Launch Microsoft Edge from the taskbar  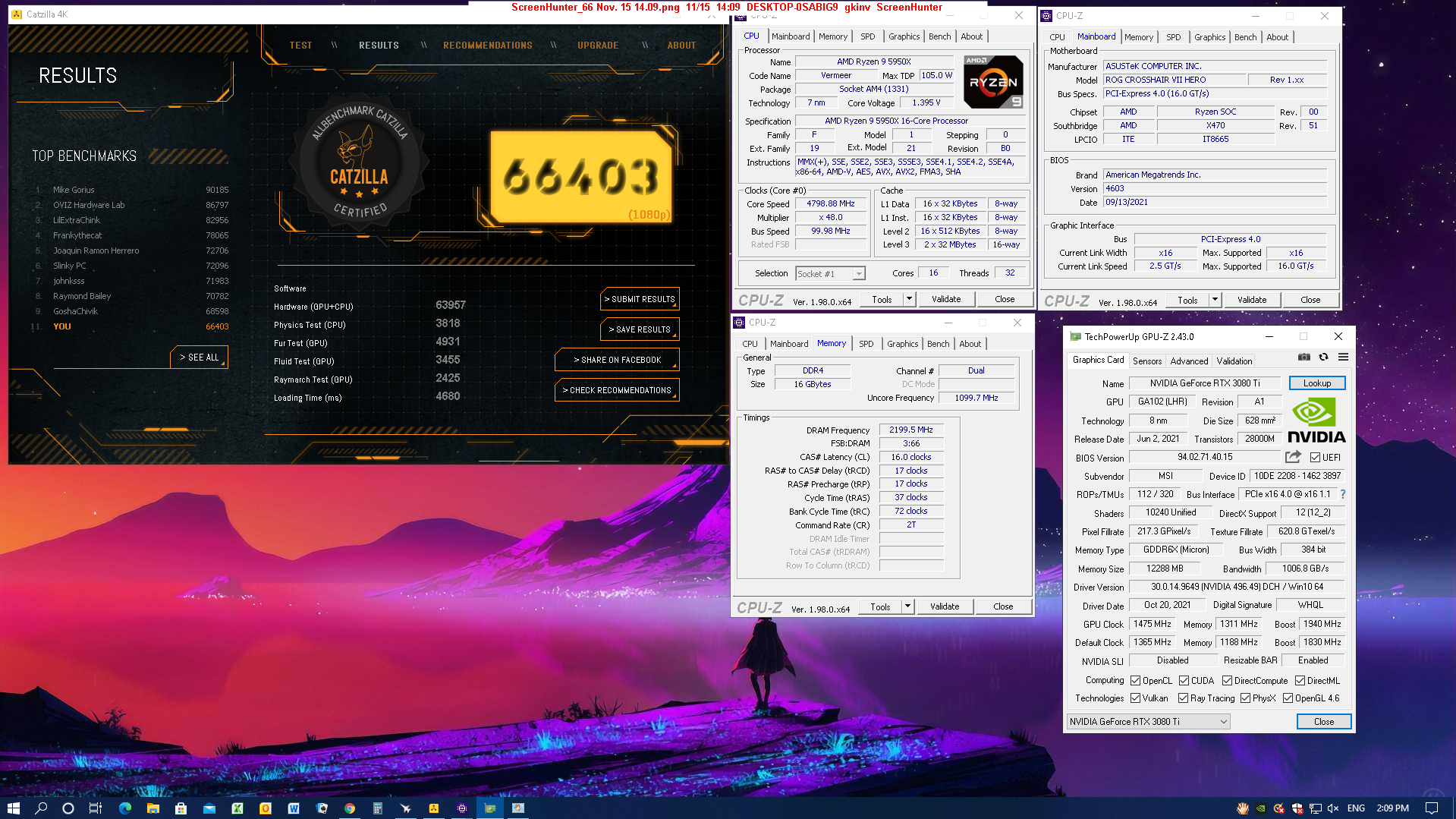point(125,808)
